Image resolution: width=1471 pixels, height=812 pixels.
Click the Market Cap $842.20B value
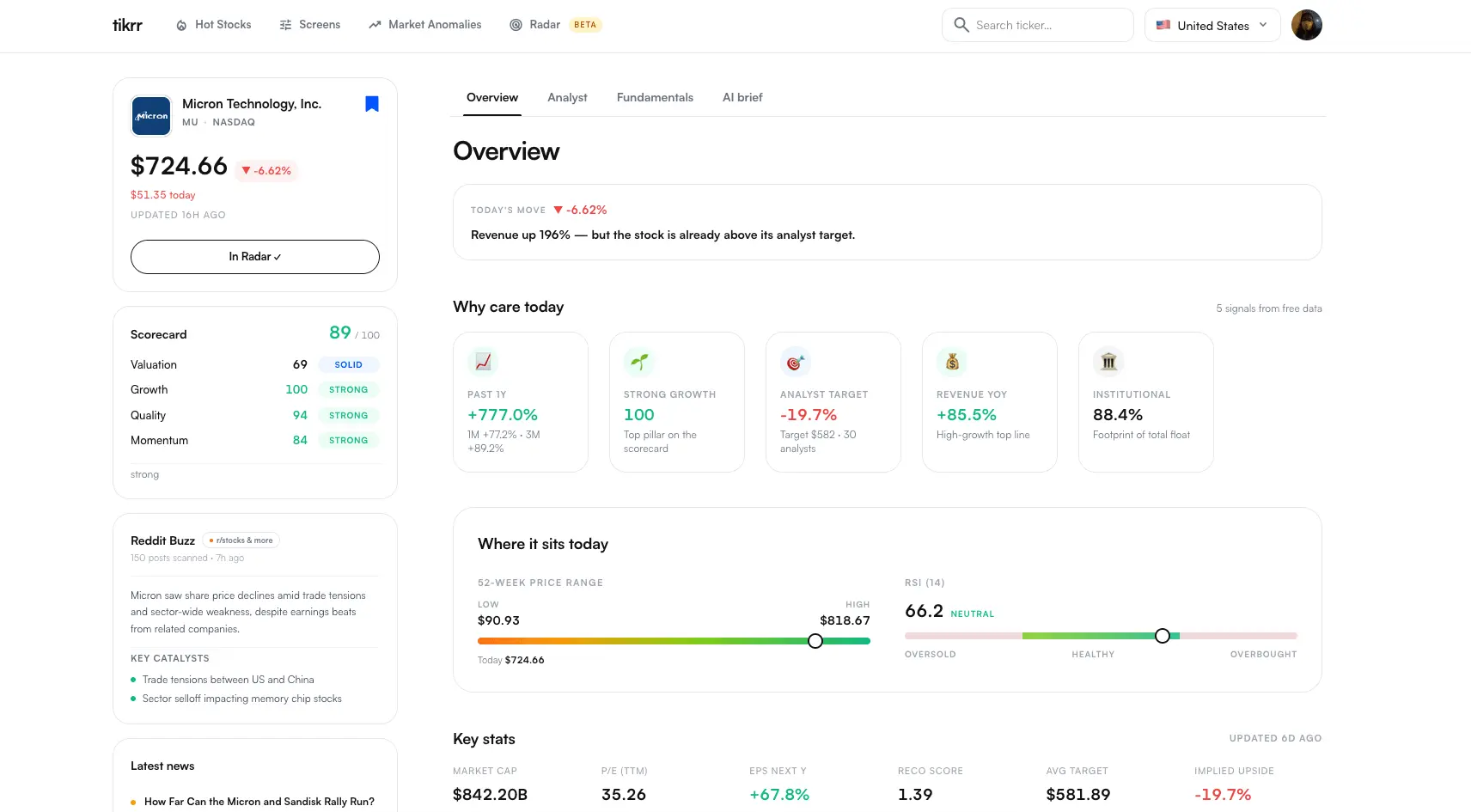tap(490, 795)
